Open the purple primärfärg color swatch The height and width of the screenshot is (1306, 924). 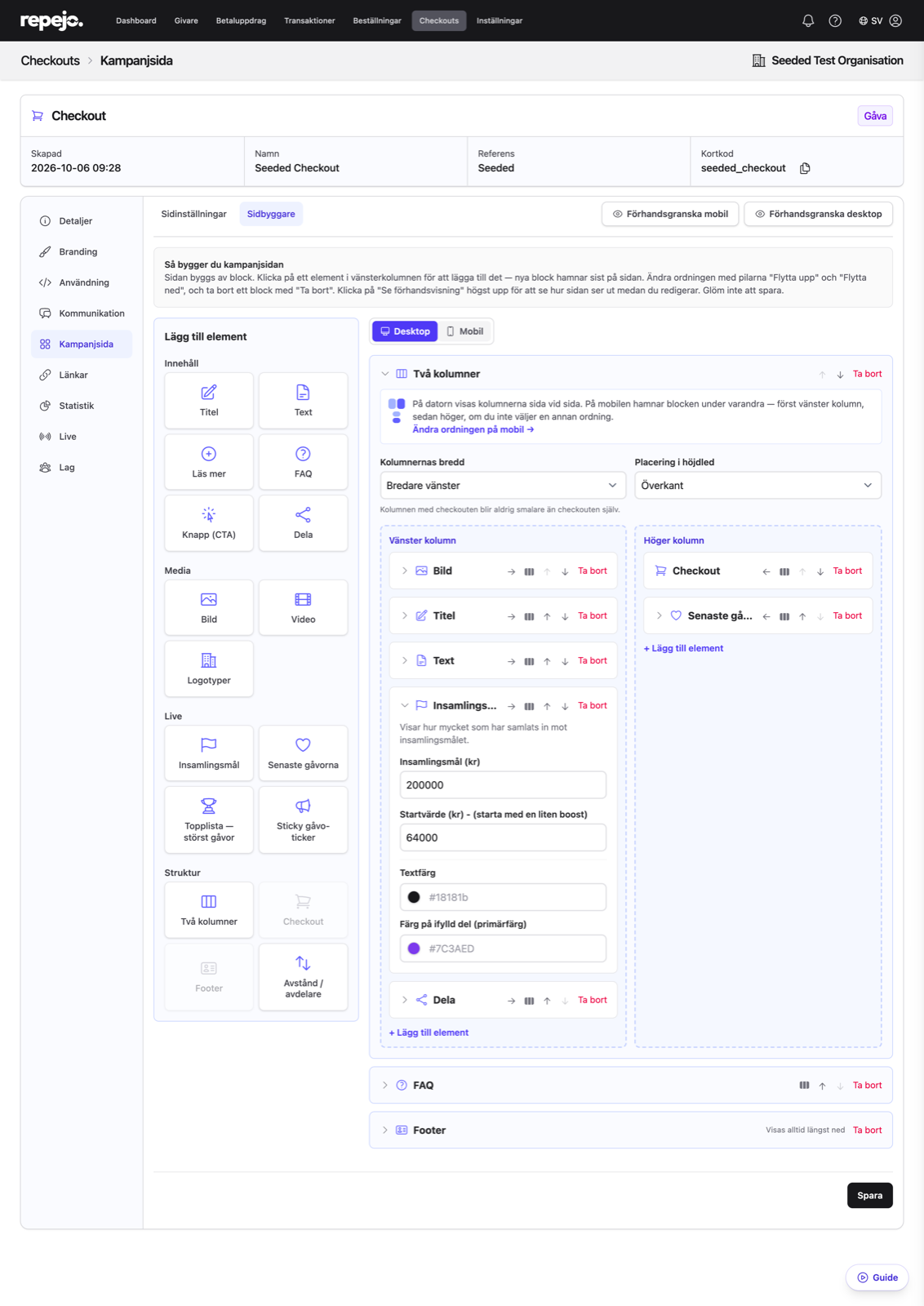tap(414, 948)
